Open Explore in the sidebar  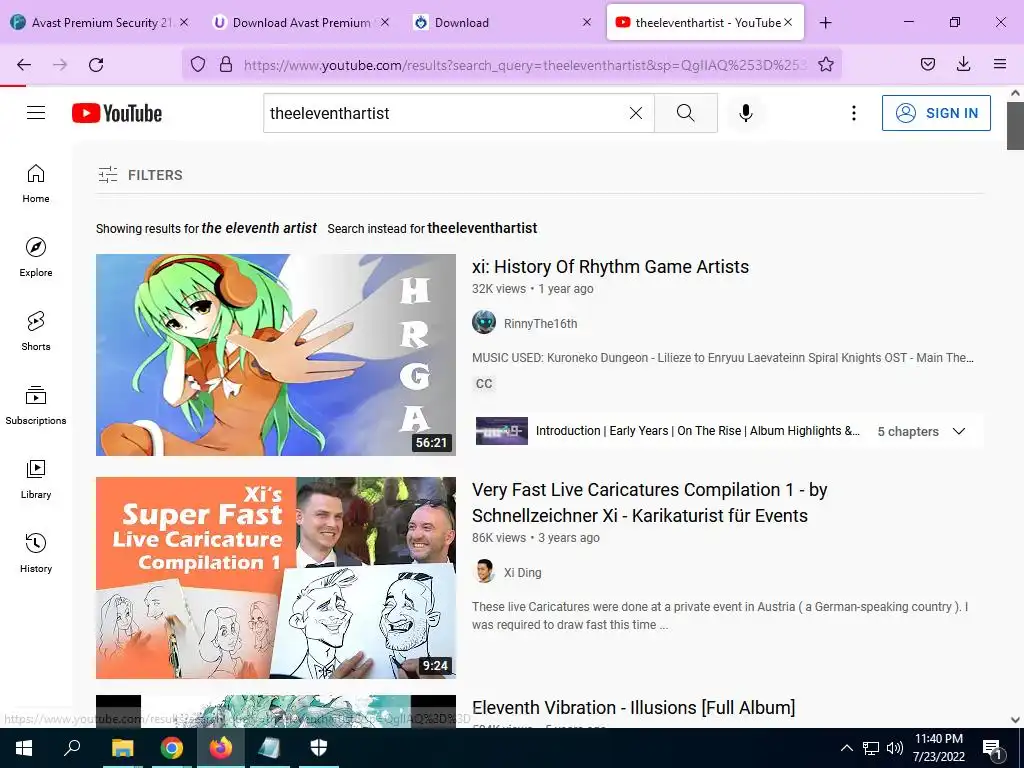tap(36, 257)
